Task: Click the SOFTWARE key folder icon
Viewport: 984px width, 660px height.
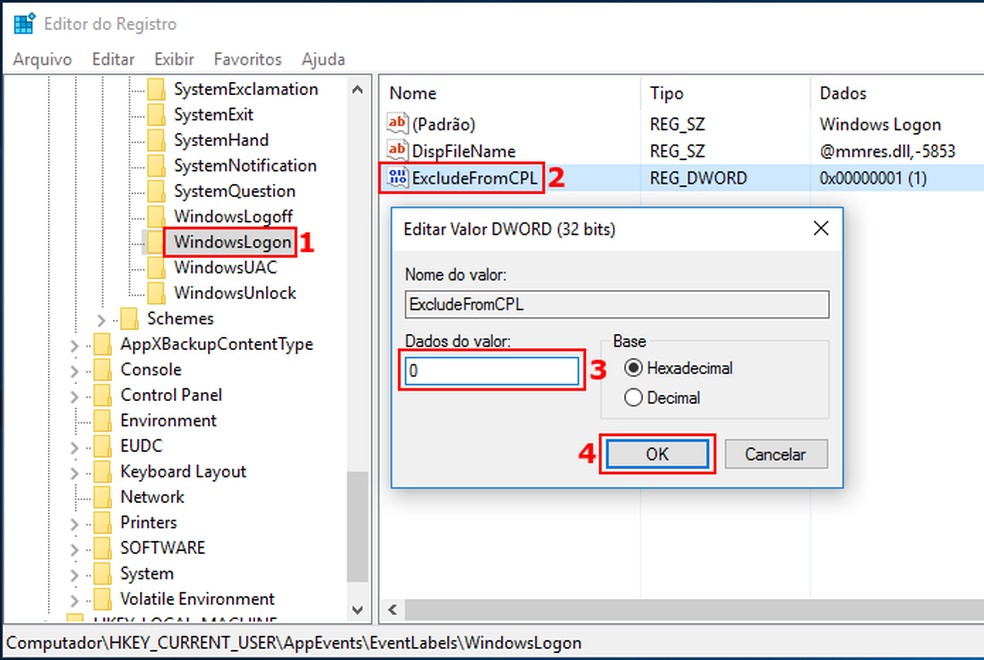Action: click(x=105, y=547)
